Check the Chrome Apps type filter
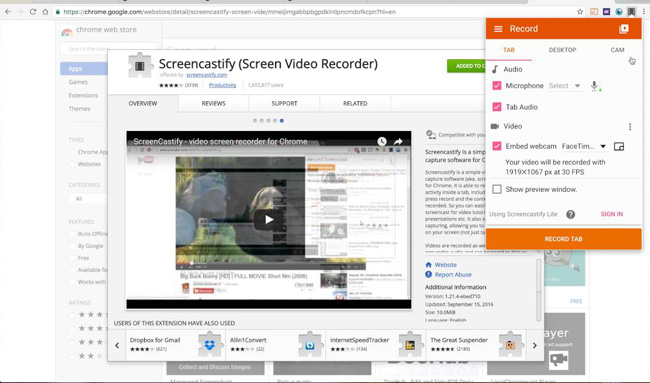 tap(73, 152)
